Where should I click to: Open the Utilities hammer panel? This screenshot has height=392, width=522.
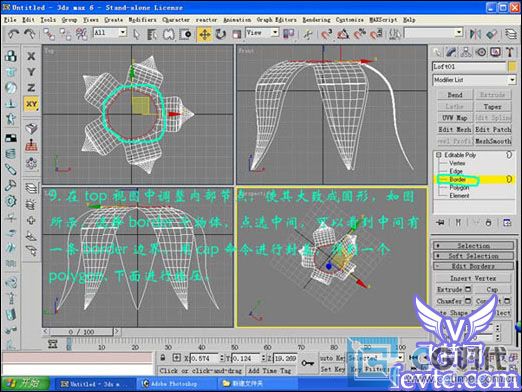pyautogui.click(x=509, y=52)
